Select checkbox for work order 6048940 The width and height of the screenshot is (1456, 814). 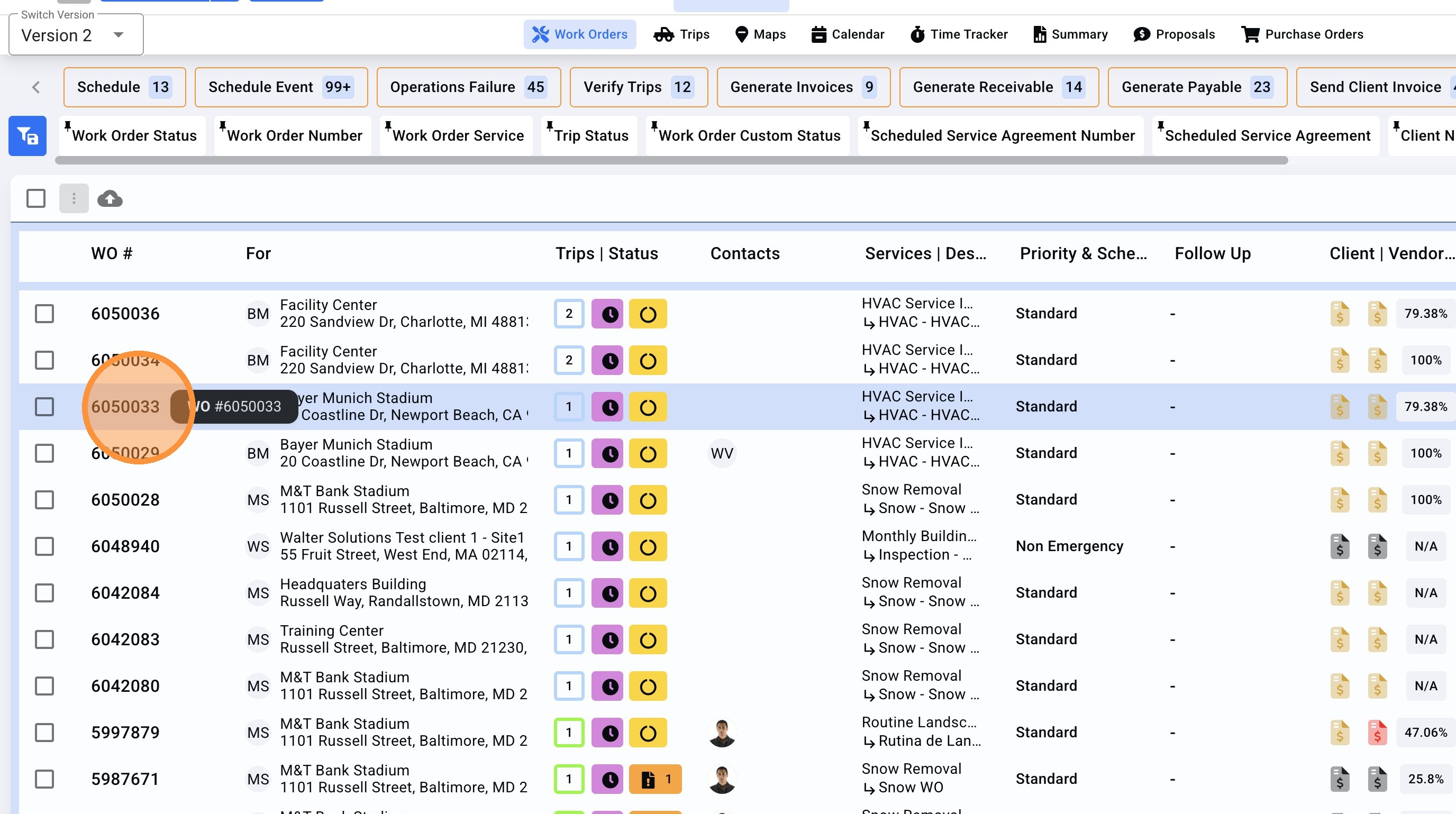click(44, 547)
